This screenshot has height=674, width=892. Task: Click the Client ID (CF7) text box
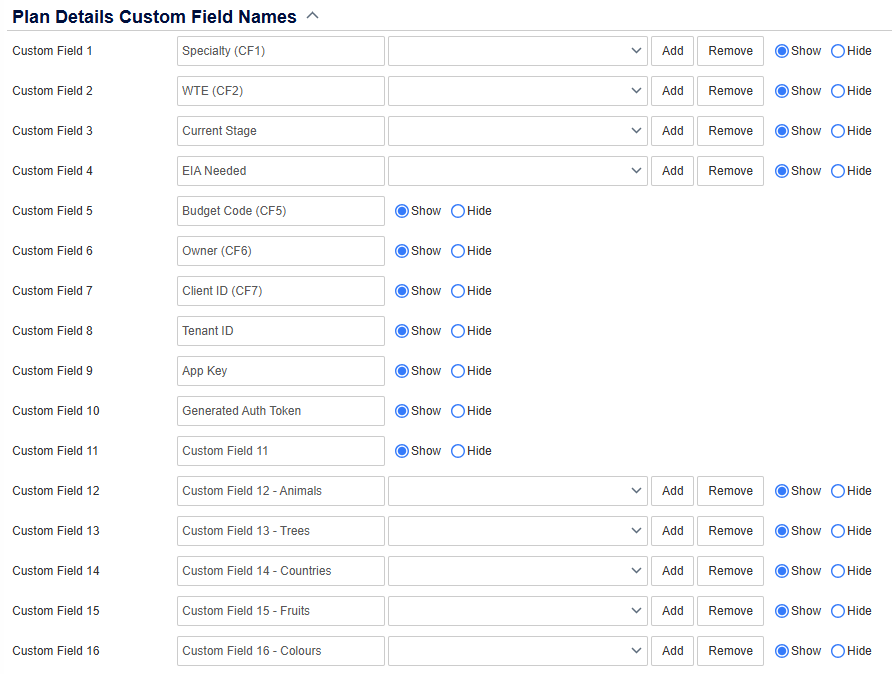pyautogui.click(x=280, y=291)
